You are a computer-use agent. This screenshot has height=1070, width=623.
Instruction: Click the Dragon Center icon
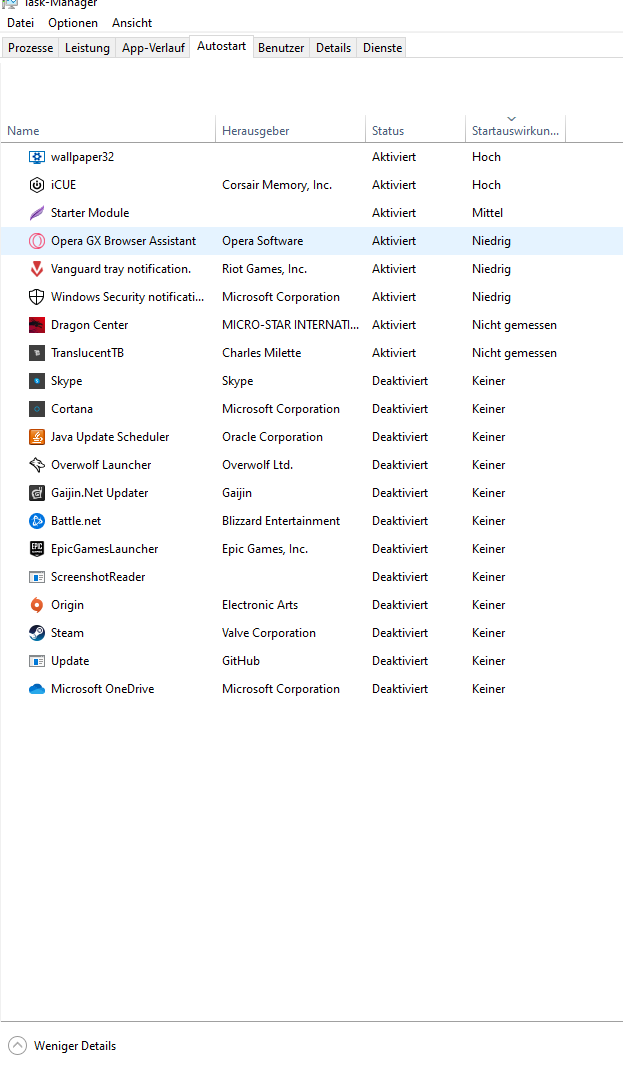coord(37,325)
